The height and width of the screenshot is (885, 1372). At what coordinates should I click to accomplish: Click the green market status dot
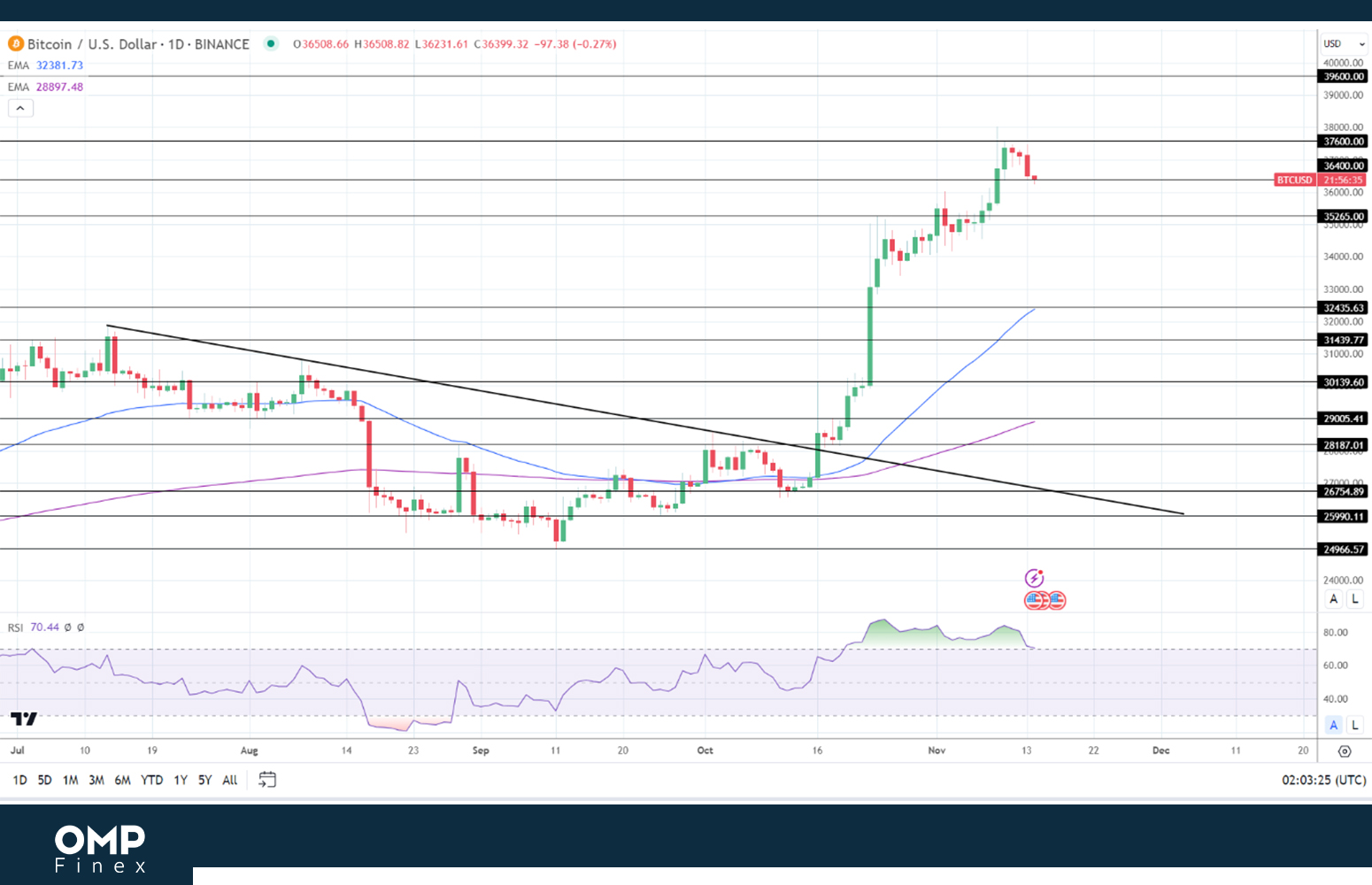[x=271, y=43]
